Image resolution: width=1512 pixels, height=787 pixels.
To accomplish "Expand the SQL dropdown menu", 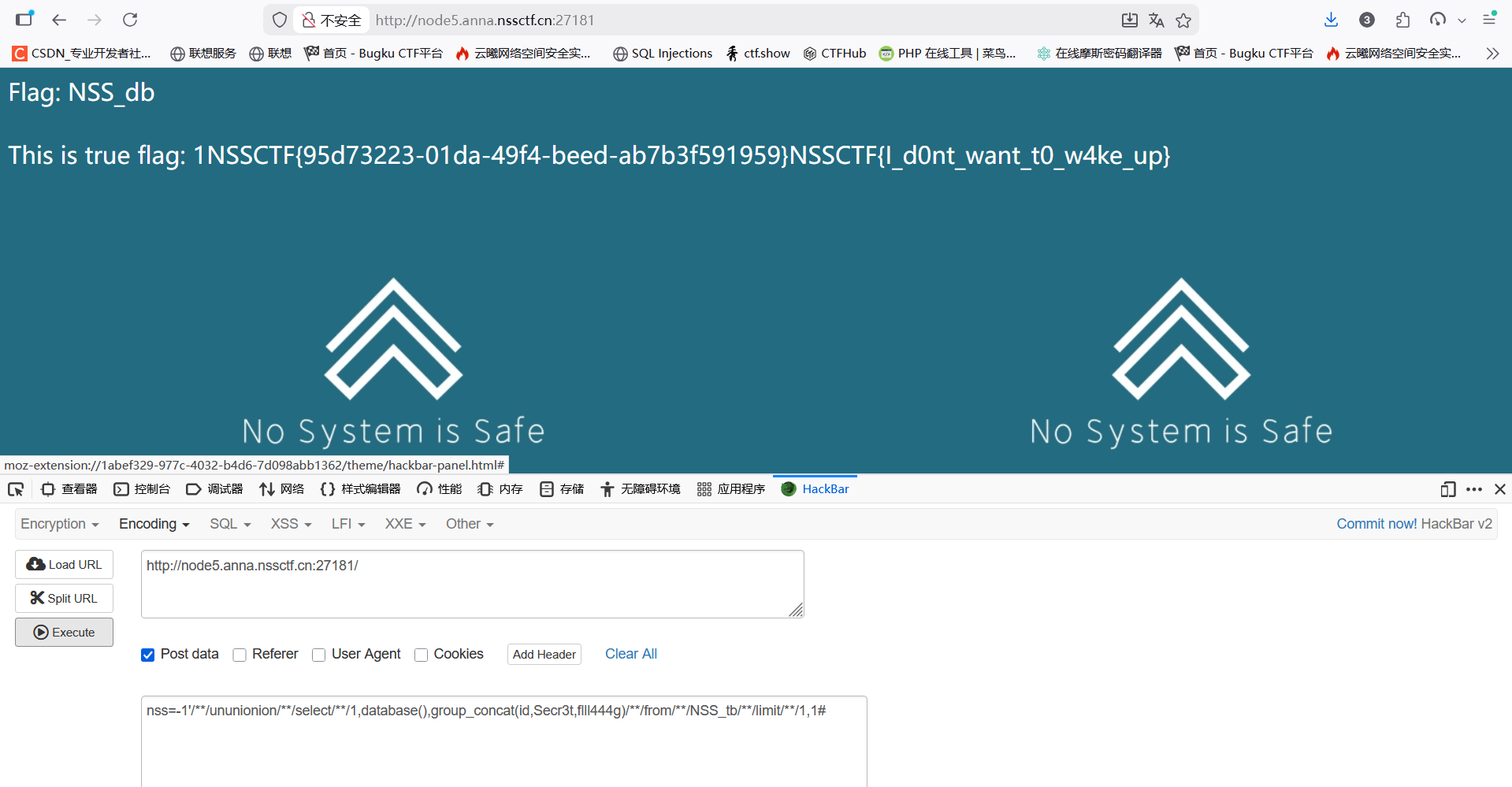I will (x=230, y=524).
